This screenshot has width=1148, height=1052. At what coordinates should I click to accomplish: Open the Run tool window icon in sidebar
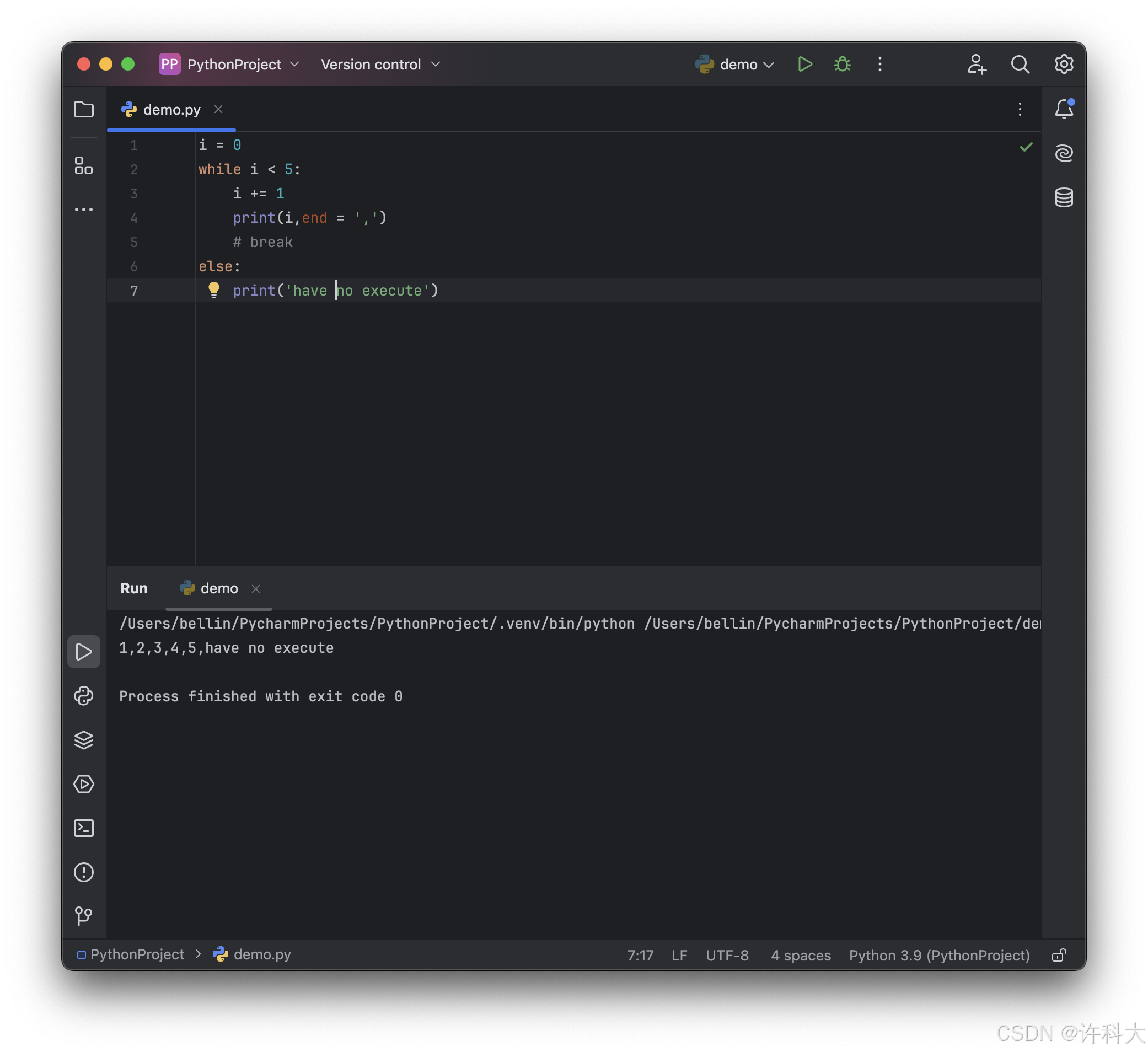click(84, 652)
